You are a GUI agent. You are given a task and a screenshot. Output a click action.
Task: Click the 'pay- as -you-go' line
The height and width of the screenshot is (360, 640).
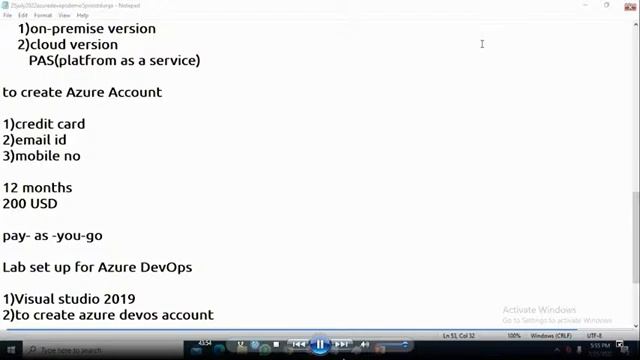point(53,236)
